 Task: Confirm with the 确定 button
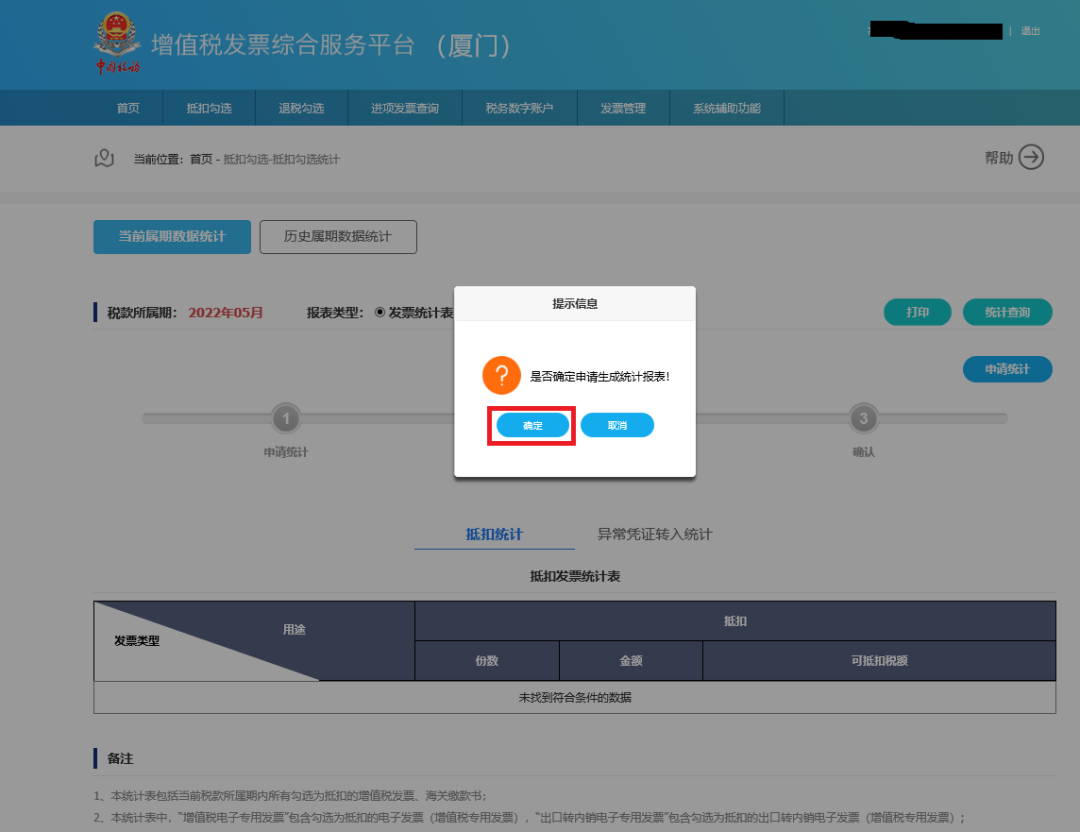point(533,425)
